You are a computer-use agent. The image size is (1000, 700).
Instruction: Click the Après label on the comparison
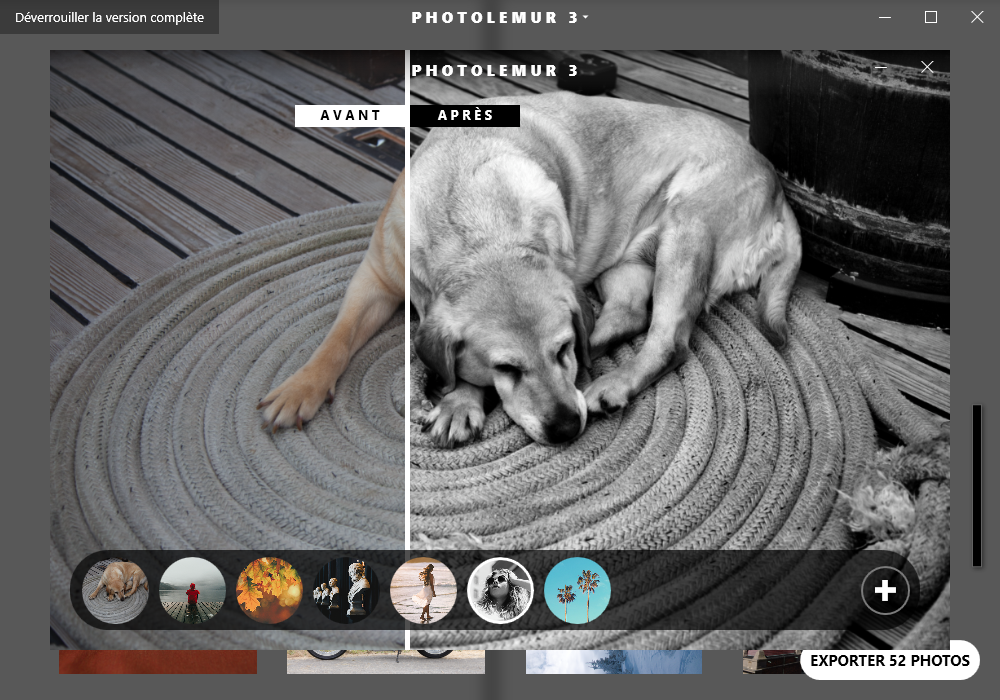point(465,115)
